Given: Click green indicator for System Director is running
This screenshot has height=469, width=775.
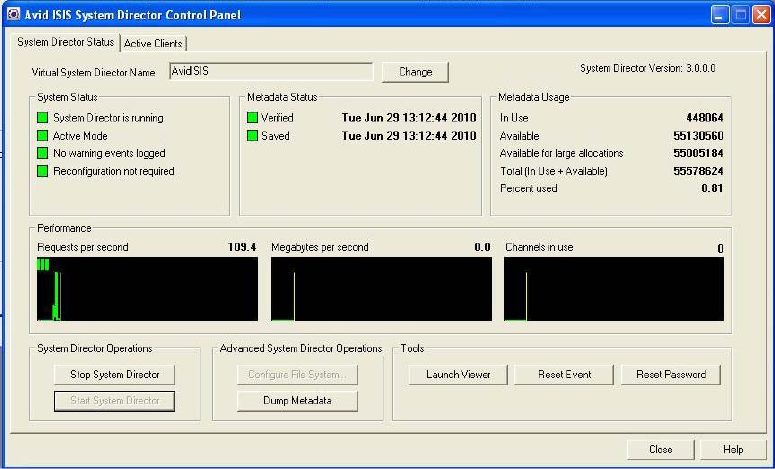Looking at the screenshot, I should tap(43, 118).
